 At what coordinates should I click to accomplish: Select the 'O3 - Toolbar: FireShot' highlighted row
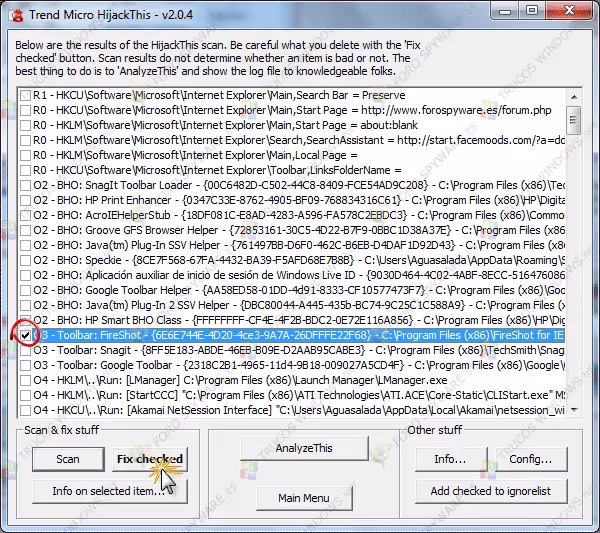(299, 335)
